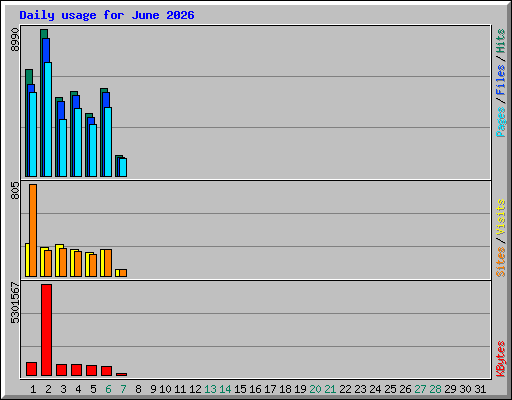This screenshot has height=400, width=512.
Task: Click the orange Sites bar for day 7
Action: 123,273
